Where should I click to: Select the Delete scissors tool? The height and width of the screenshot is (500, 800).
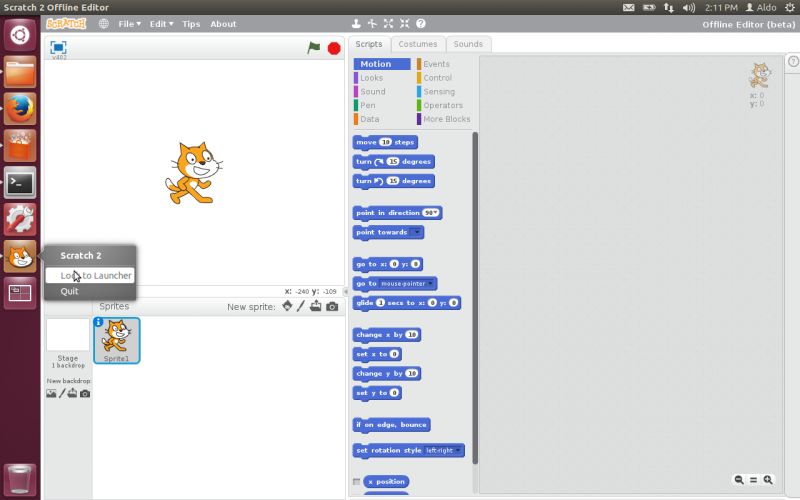372,23
